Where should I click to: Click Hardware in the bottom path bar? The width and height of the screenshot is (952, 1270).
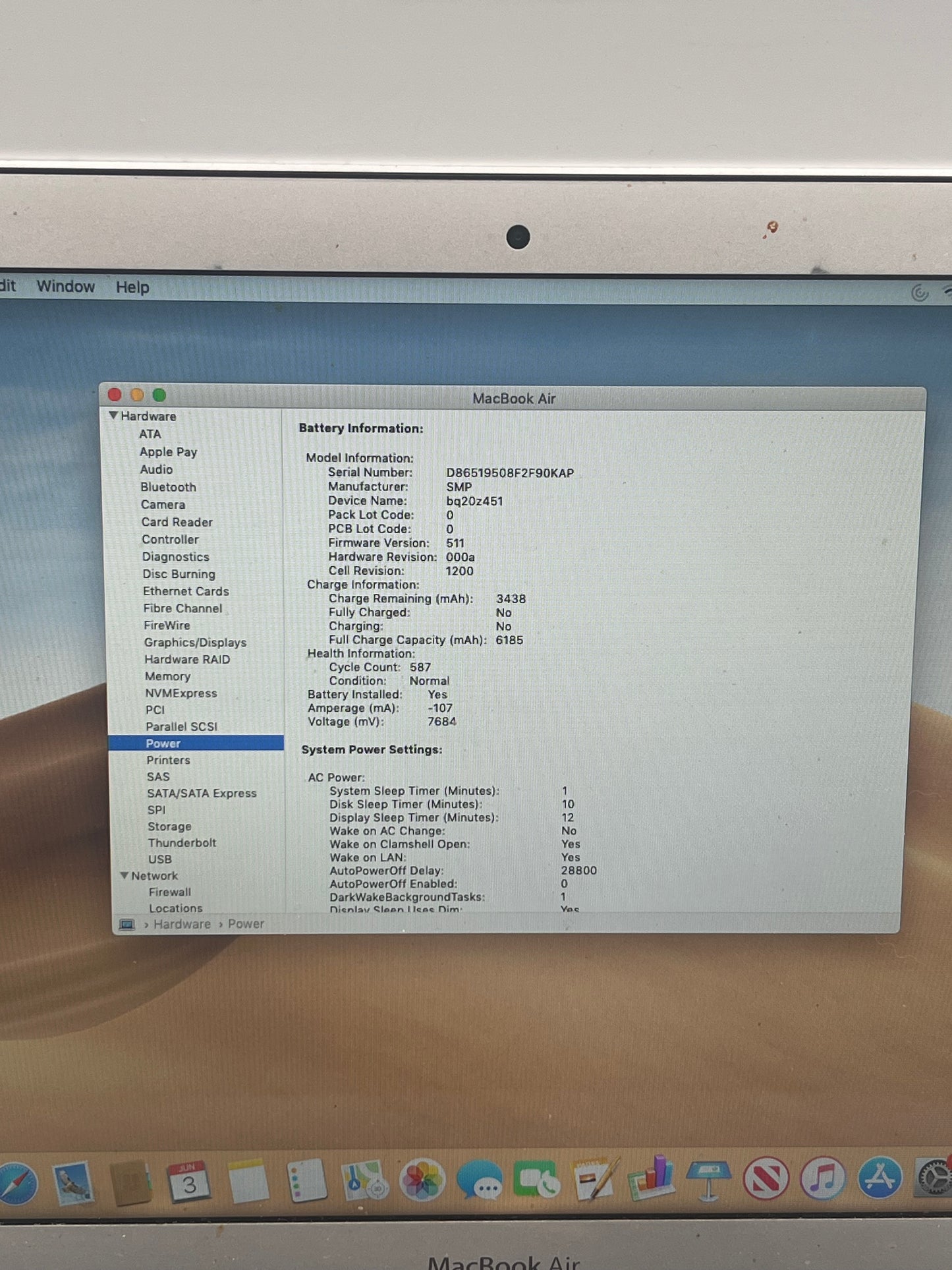point(182,925)
